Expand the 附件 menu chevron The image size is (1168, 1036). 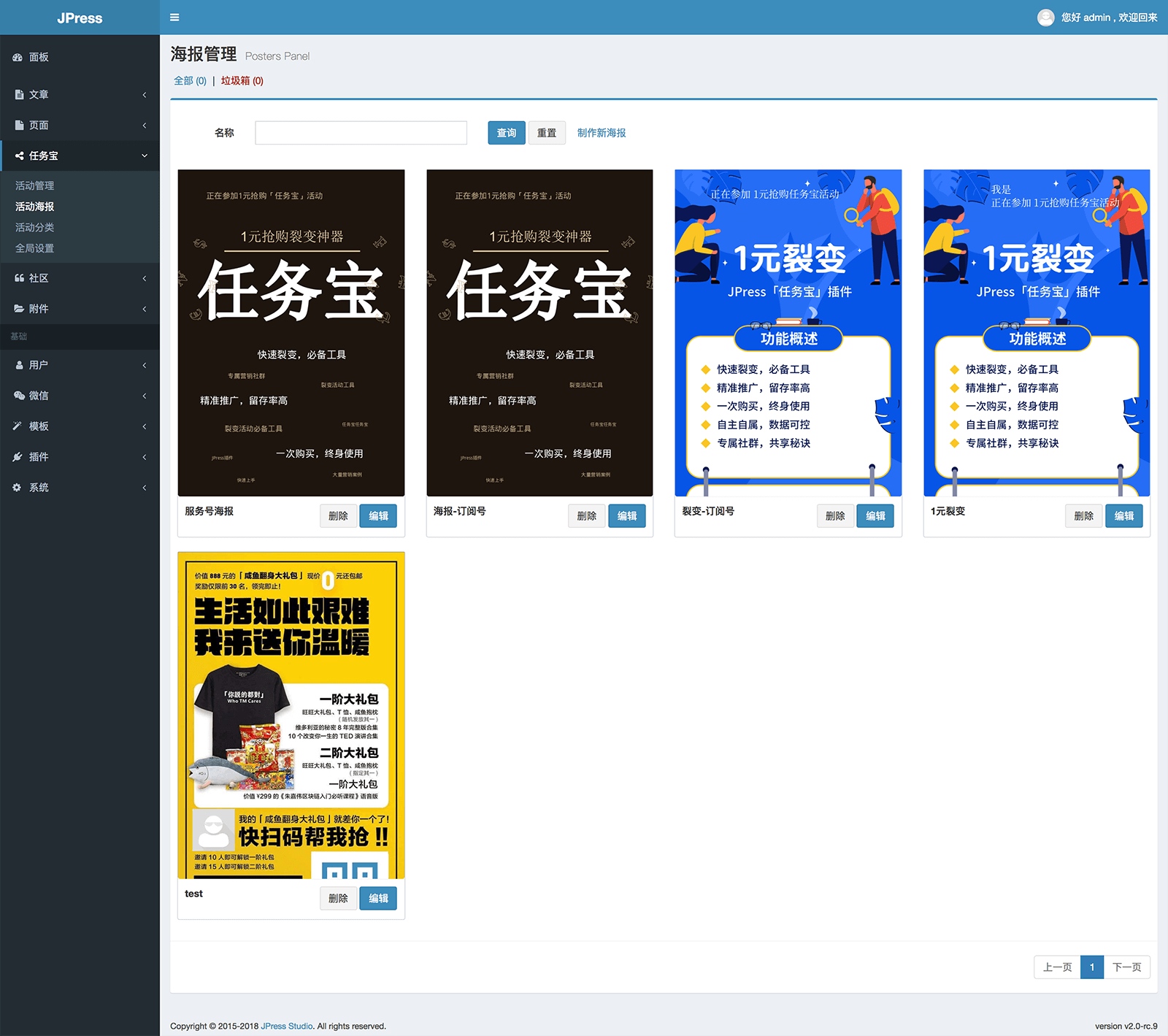coord(145,309)
